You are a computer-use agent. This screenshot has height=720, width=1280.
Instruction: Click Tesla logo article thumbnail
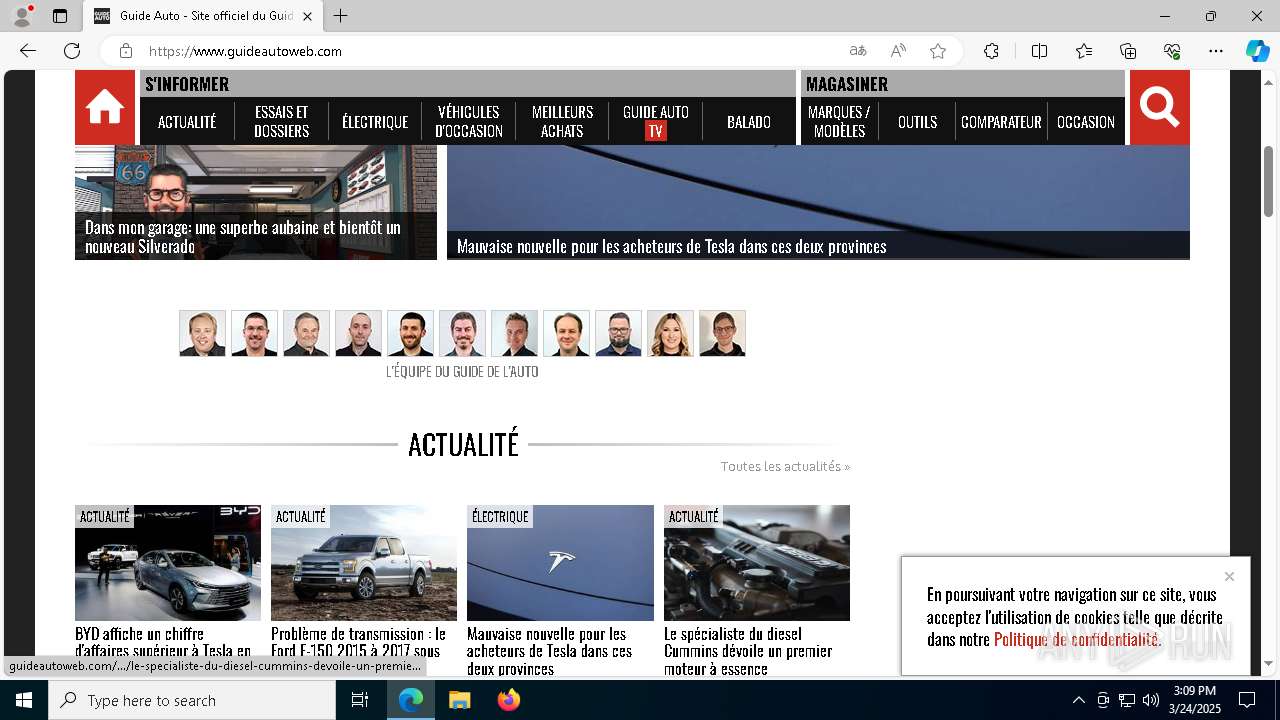[560, 562]
